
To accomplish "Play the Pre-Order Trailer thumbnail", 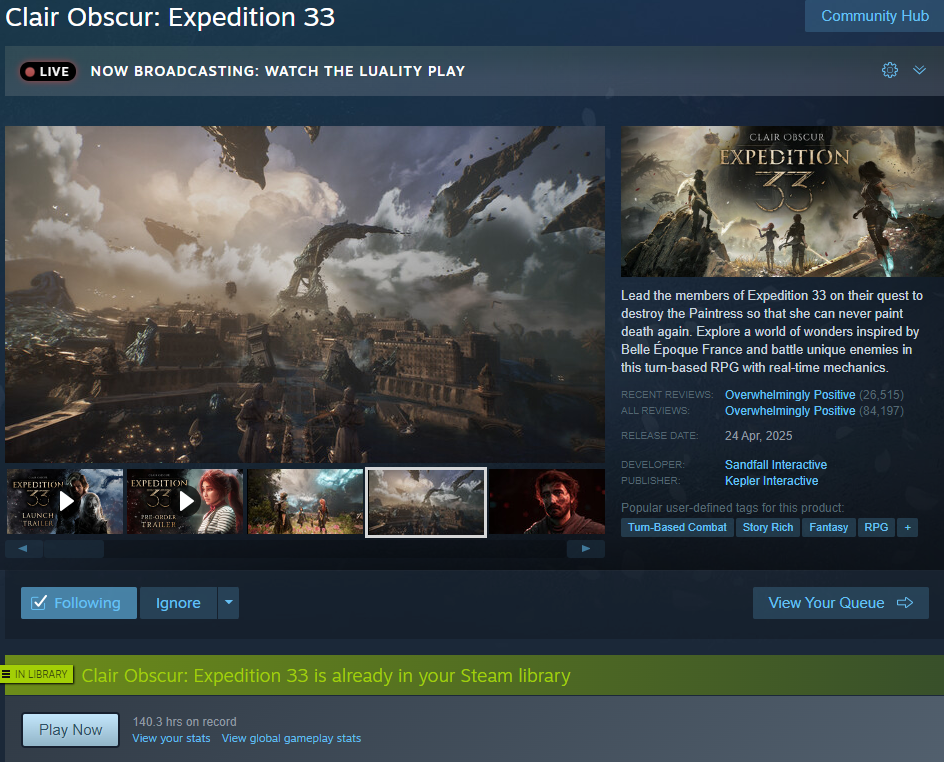I will tap(185, 501).
